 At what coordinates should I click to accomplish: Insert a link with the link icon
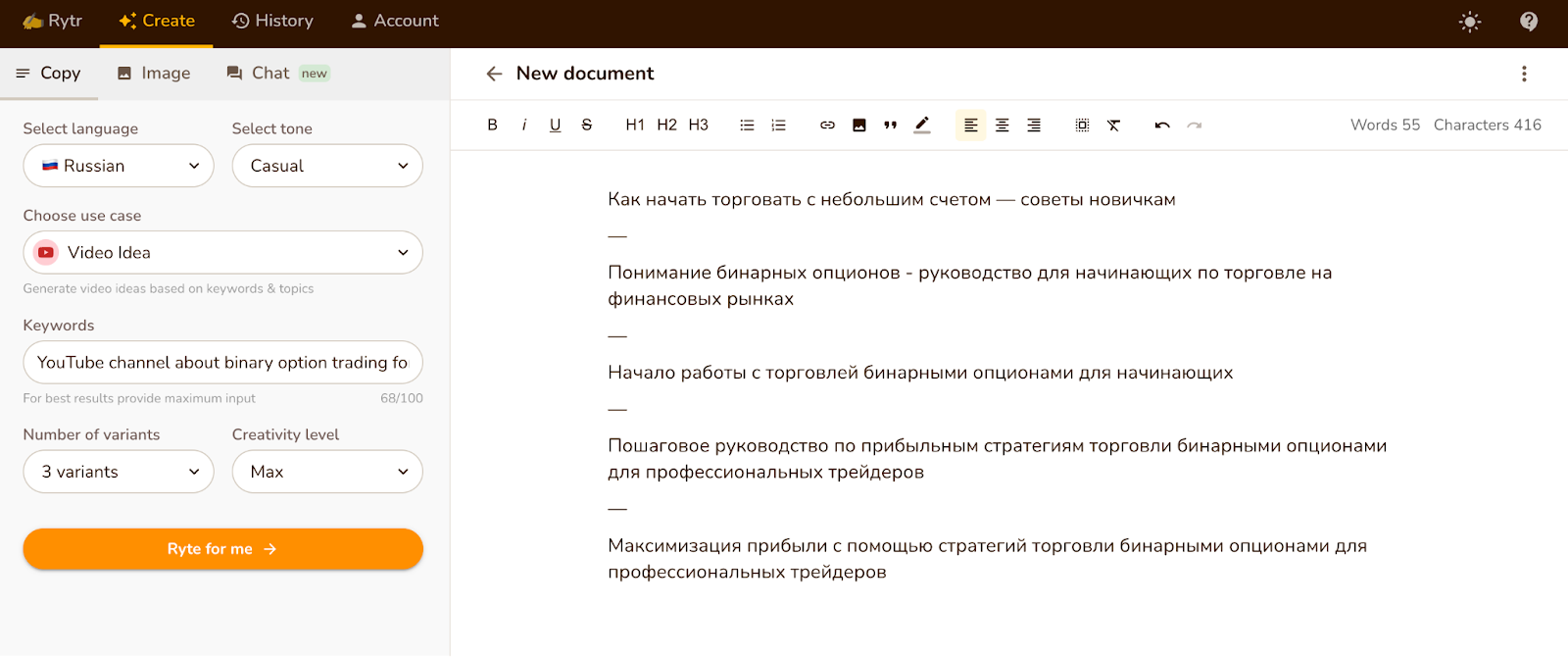coord(827,125)
